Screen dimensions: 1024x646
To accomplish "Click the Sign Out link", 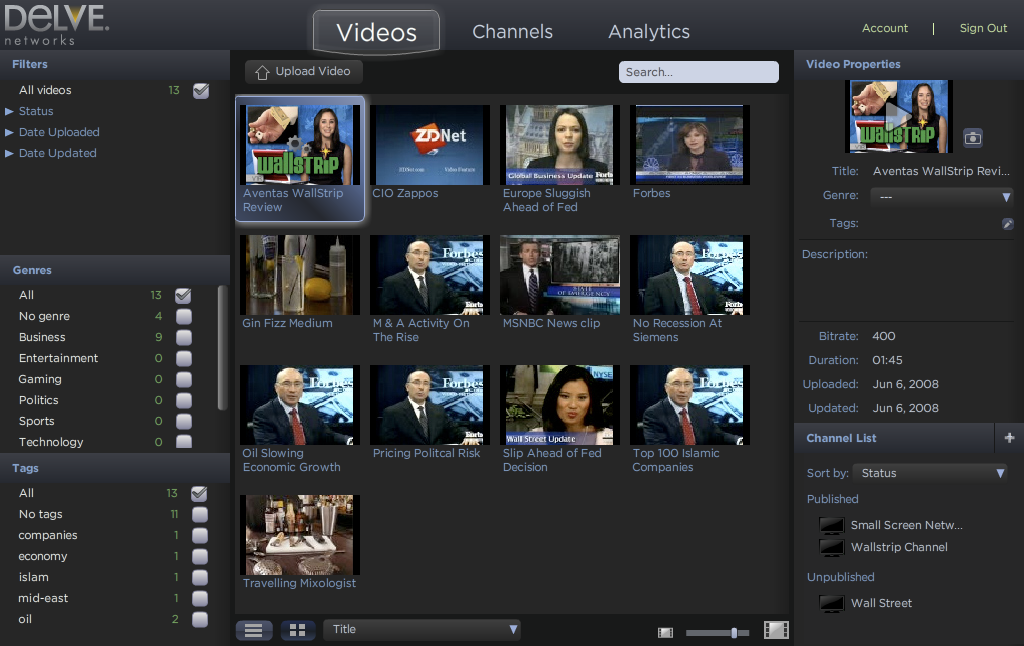I will click(983, 28).
